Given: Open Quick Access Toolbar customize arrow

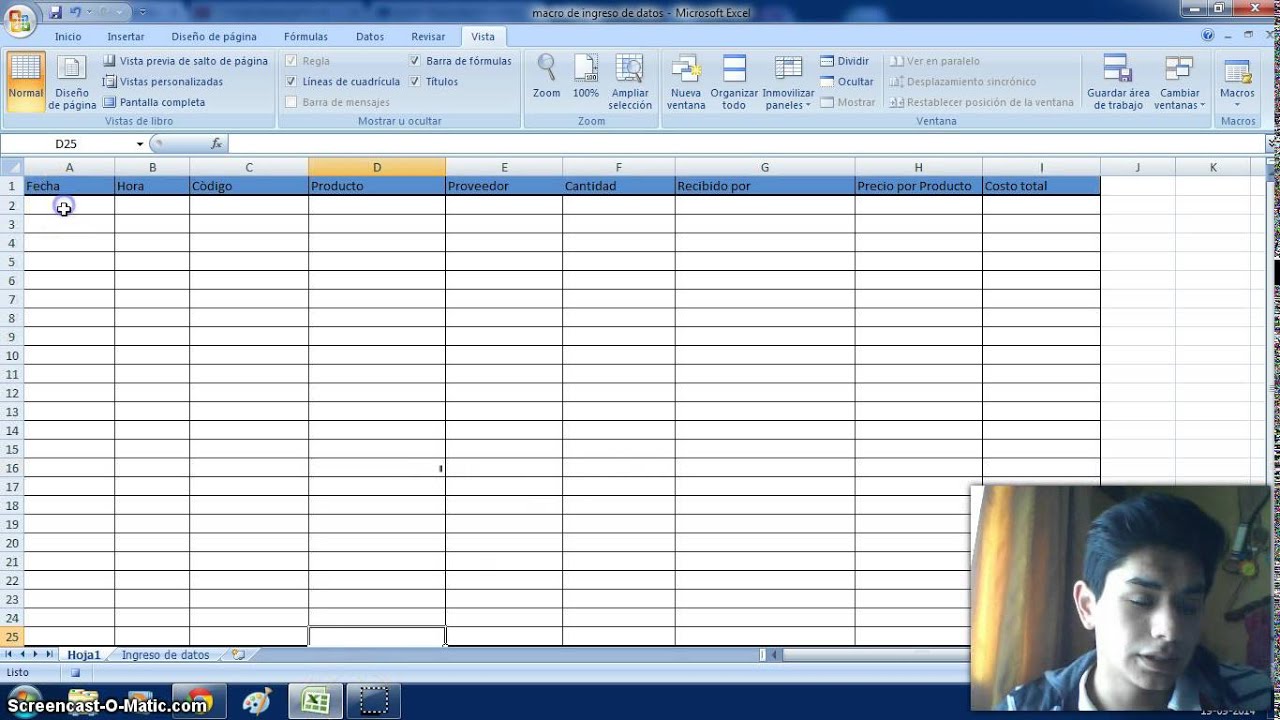Looking at the screenshot, I should tap(143, 12).
